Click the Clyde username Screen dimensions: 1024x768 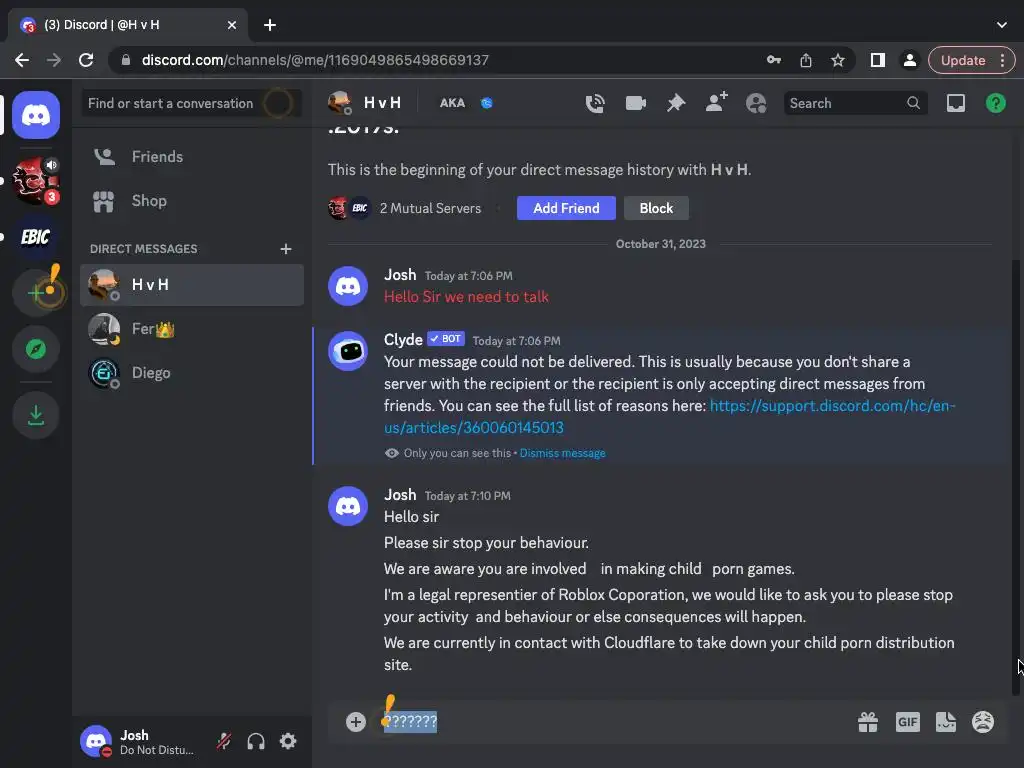(403, 340)
